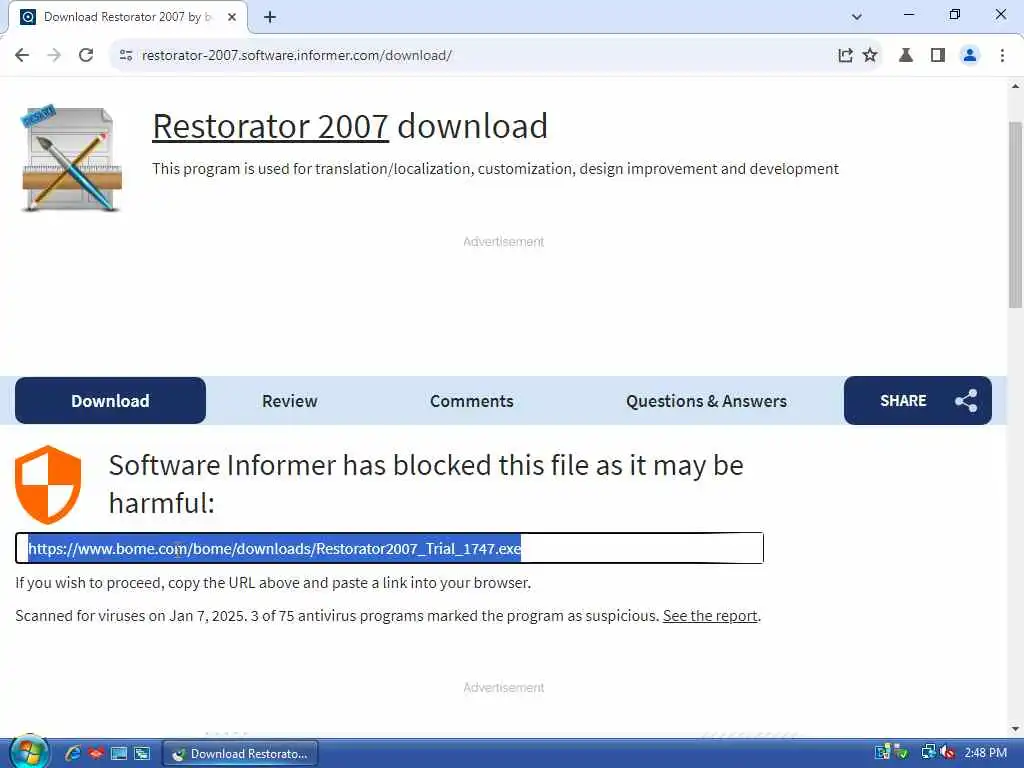Click the Show Desktop quick launch icon
The height and width of the screenshot is (768, 1024).
click(x=119, y=754)
